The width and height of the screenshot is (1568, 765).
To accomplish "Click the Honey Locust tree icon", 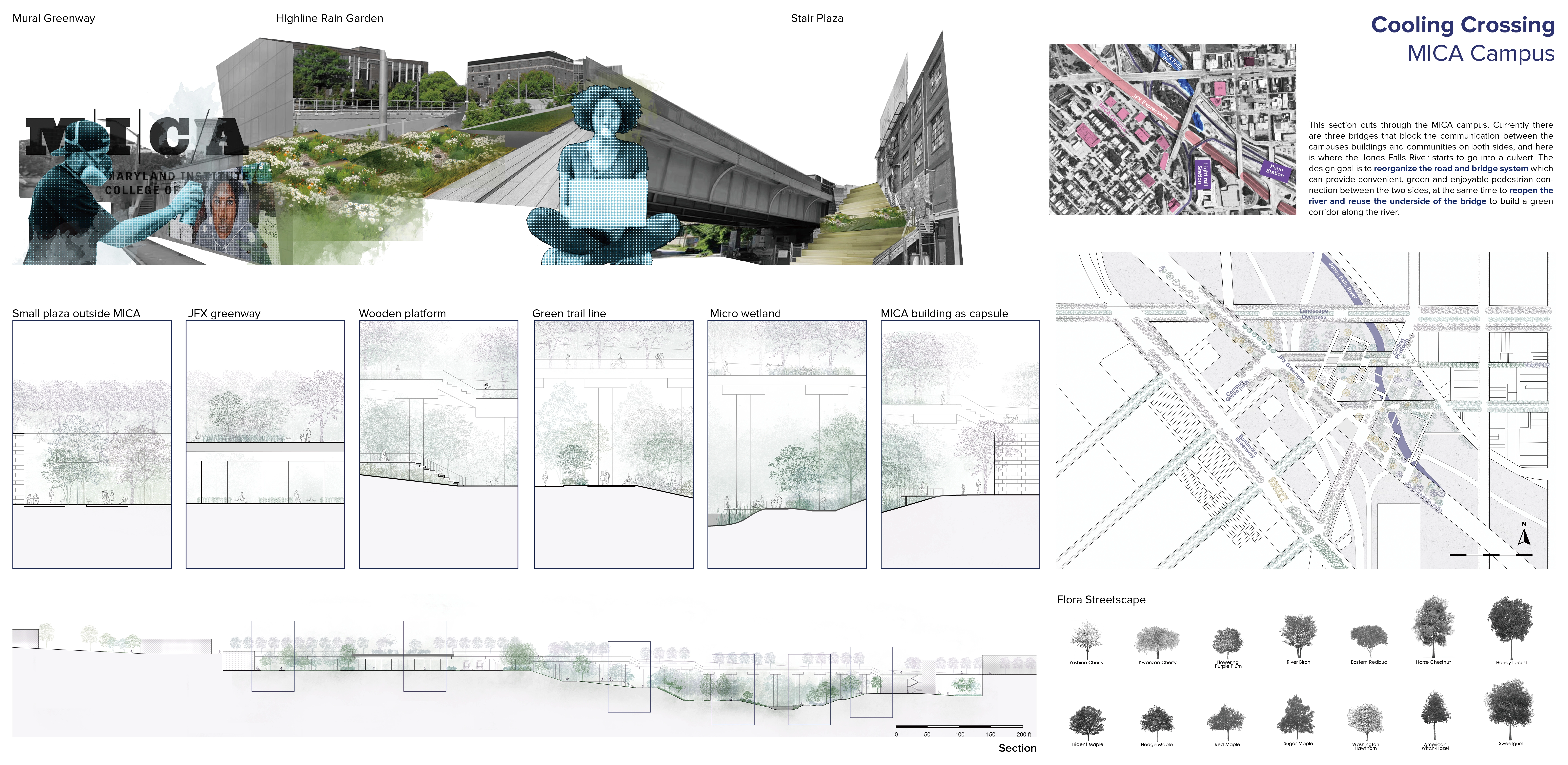I will [x=1510, y=628].
